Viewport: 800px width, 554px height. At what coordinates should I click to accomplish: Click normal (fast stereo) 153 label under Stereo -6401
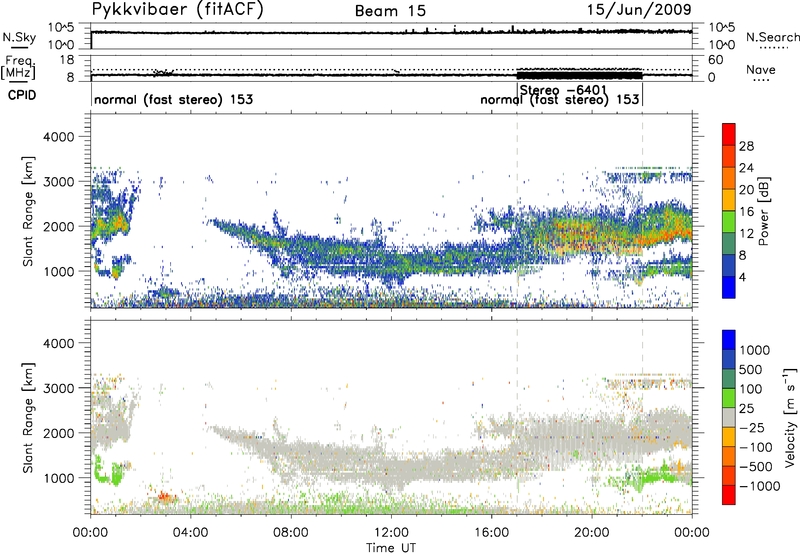coord(560,99)
